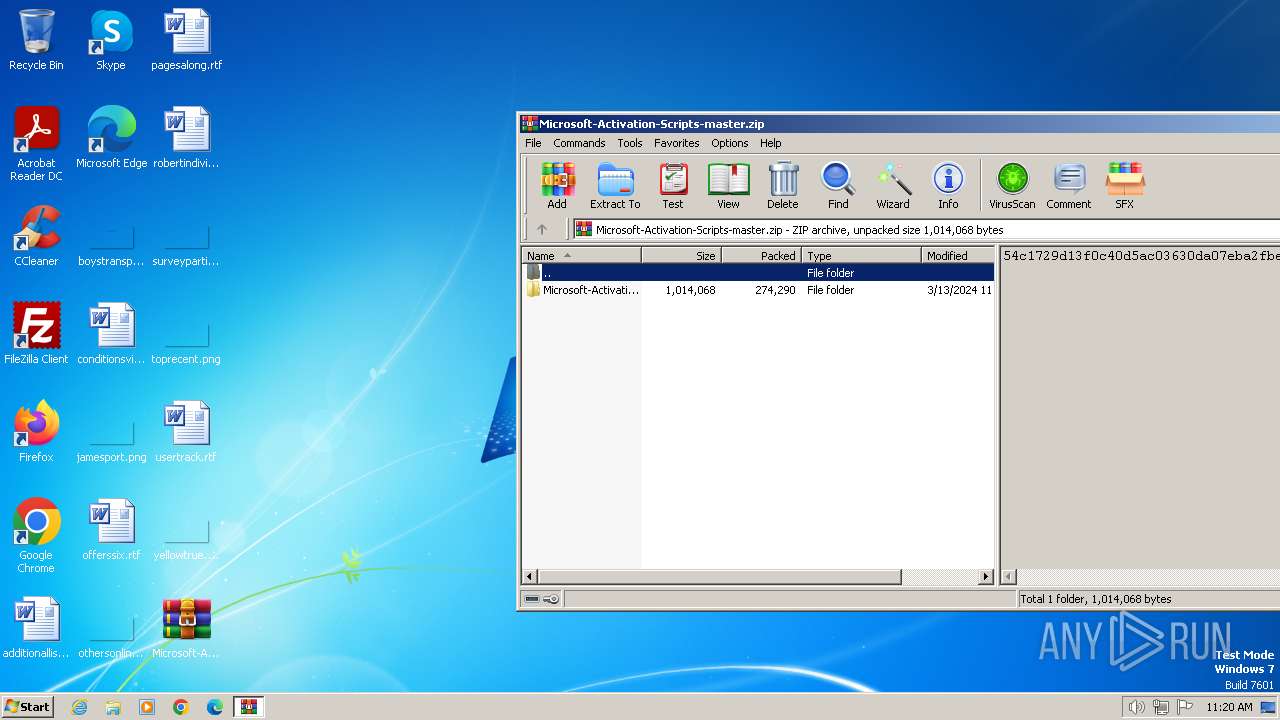Click the Delete trash can icon
Image resolution: width=1280 pixels, height=720 pixels.
pyautogui.click(x=783, y=186)
